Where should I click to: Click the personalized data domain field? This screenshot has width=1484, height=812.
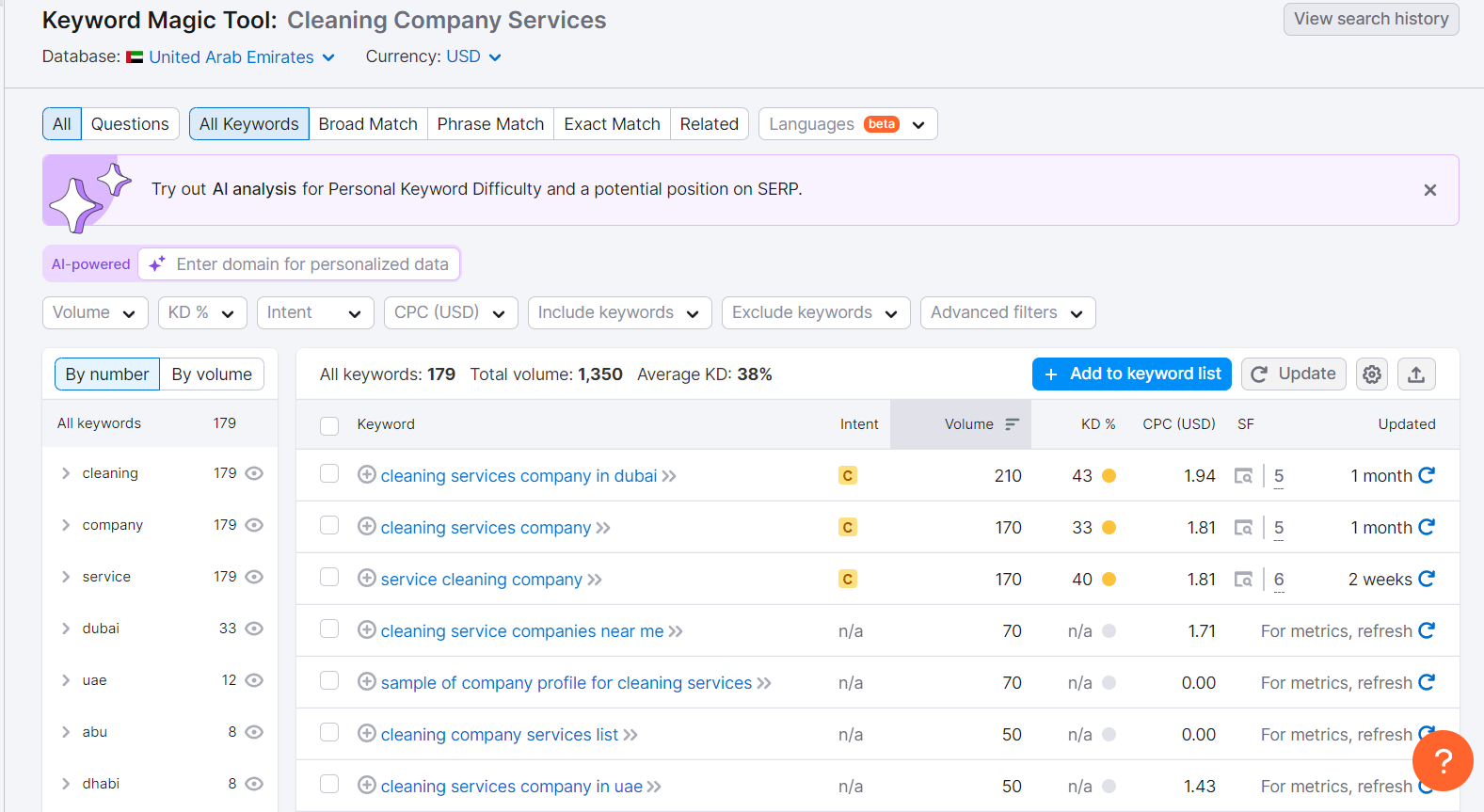pos(299,264)
